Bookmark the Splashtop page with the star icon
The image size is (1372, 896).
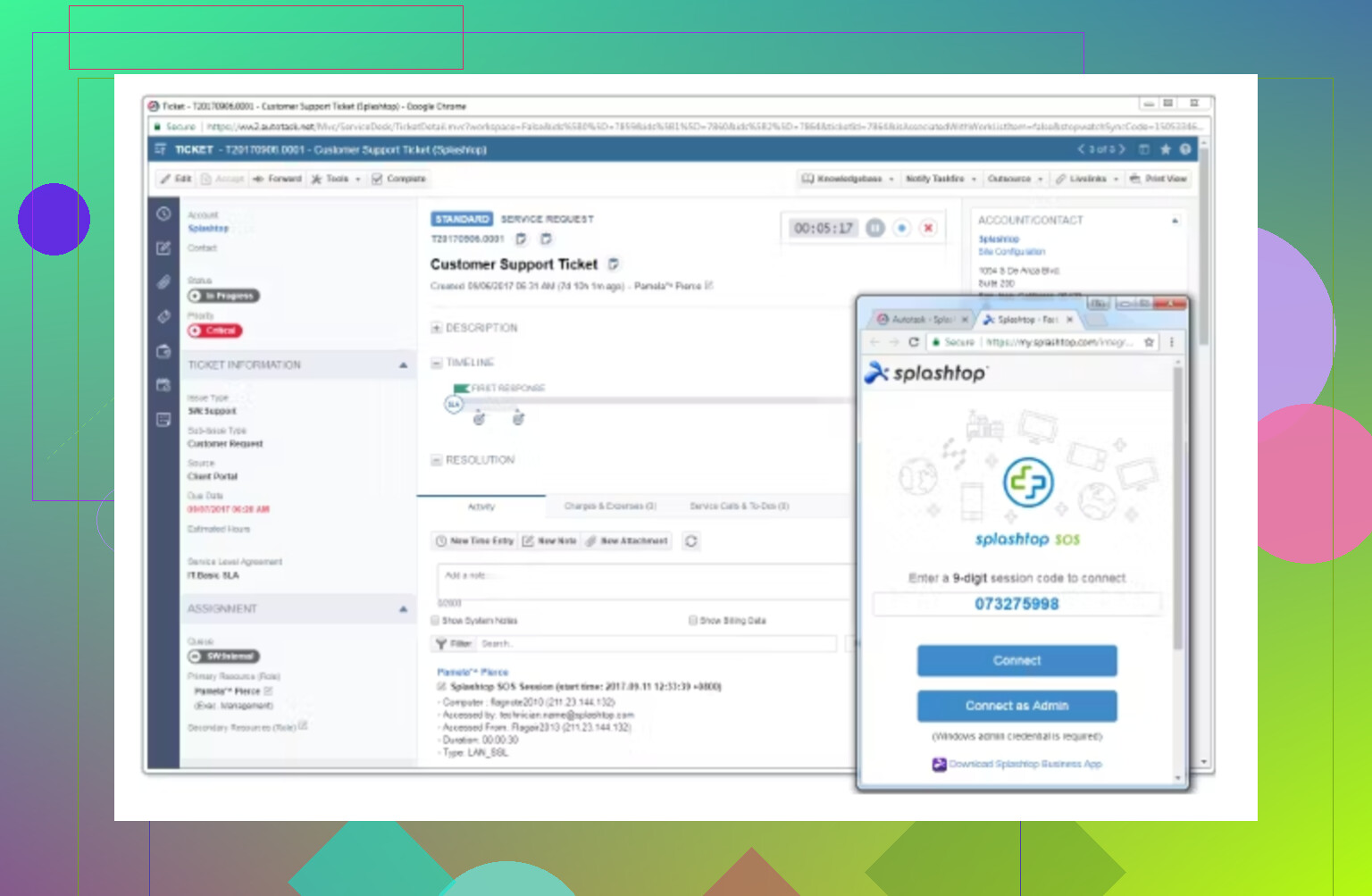1150,342
